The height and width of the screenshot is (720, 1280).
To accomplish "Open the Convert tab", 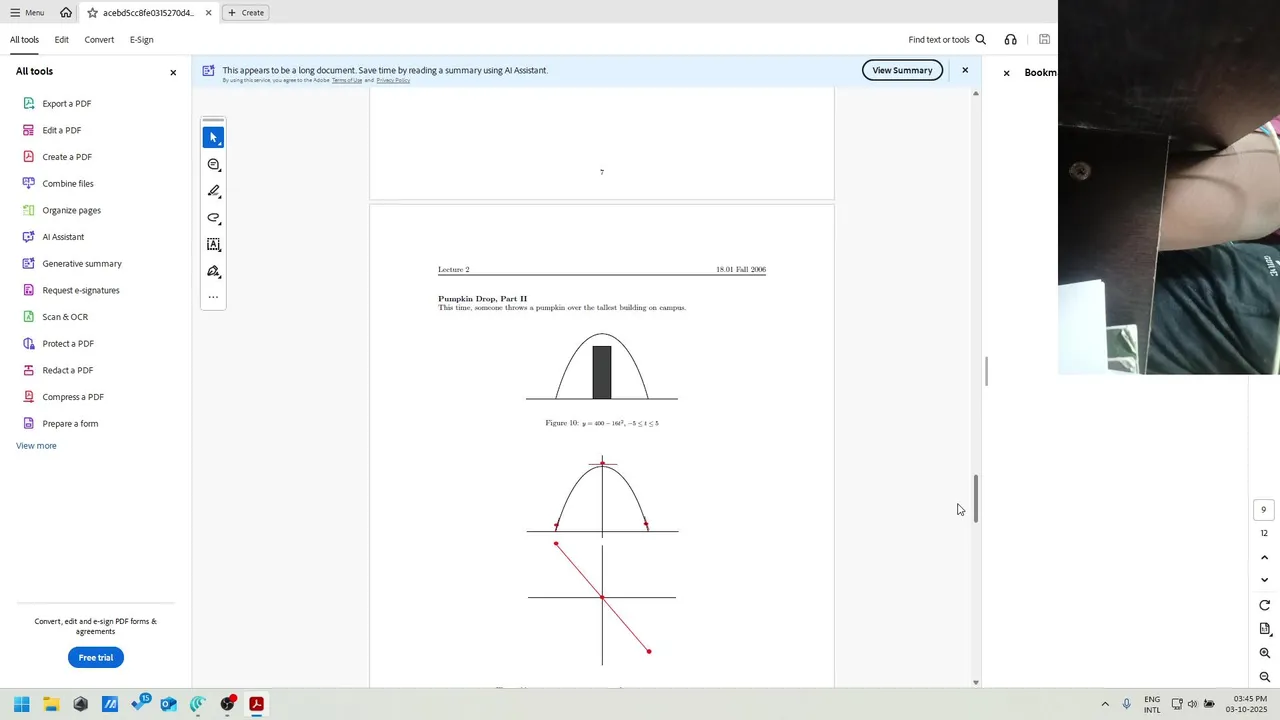I will click(99, 40).
